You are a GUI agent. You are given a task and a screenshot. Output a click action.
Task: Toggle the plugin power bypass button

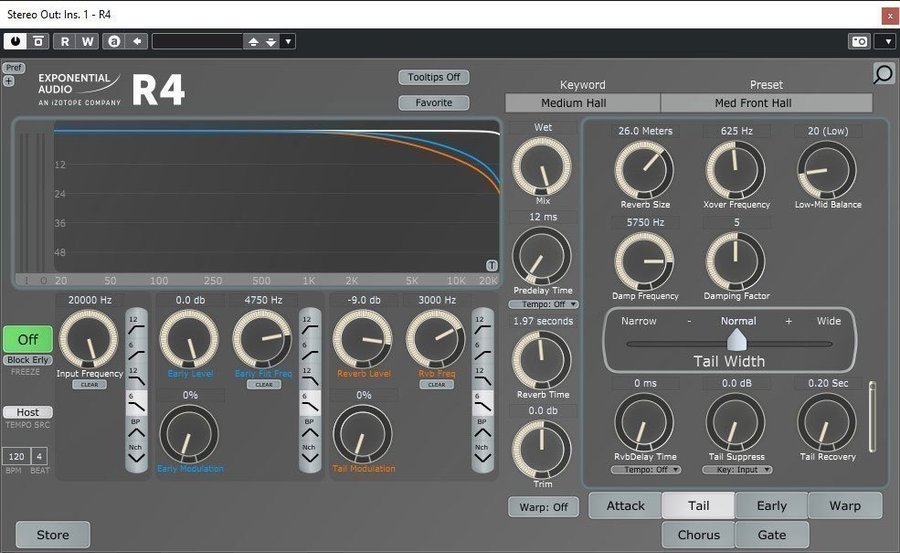[x=15, y=41]
